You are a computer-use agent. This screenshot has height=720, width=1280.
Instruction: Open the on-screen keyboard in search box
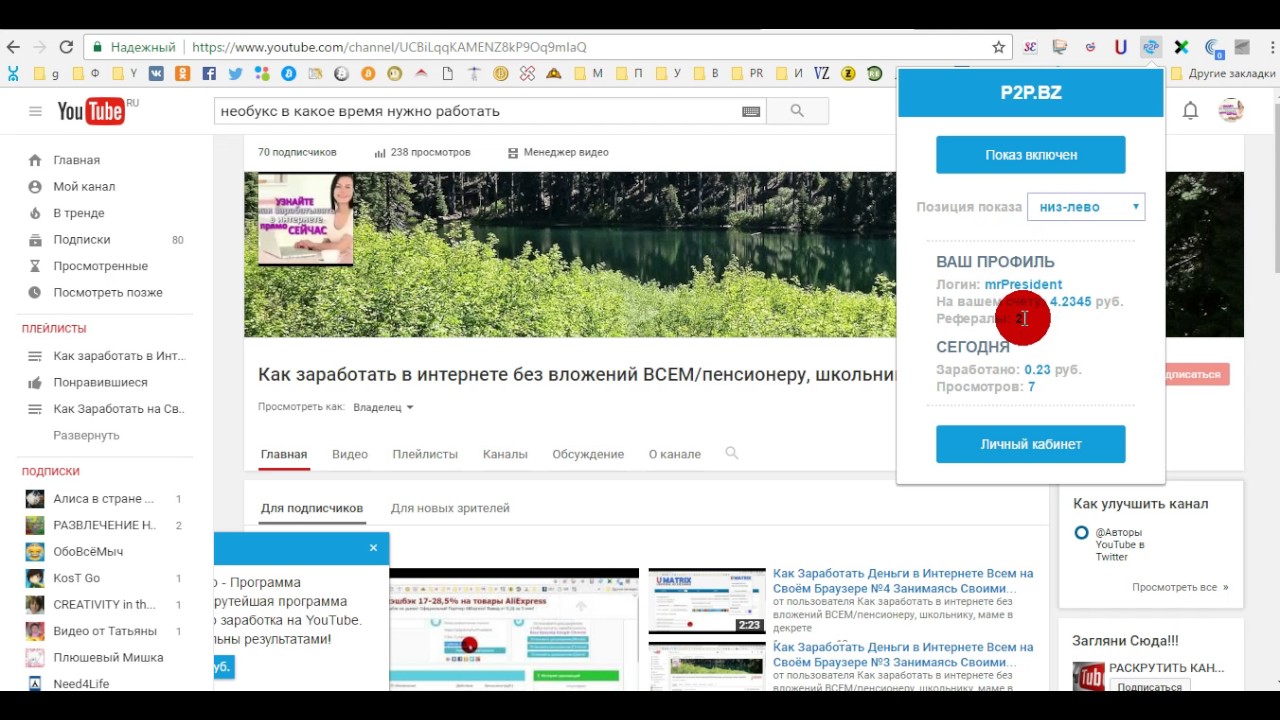point(751,111)
